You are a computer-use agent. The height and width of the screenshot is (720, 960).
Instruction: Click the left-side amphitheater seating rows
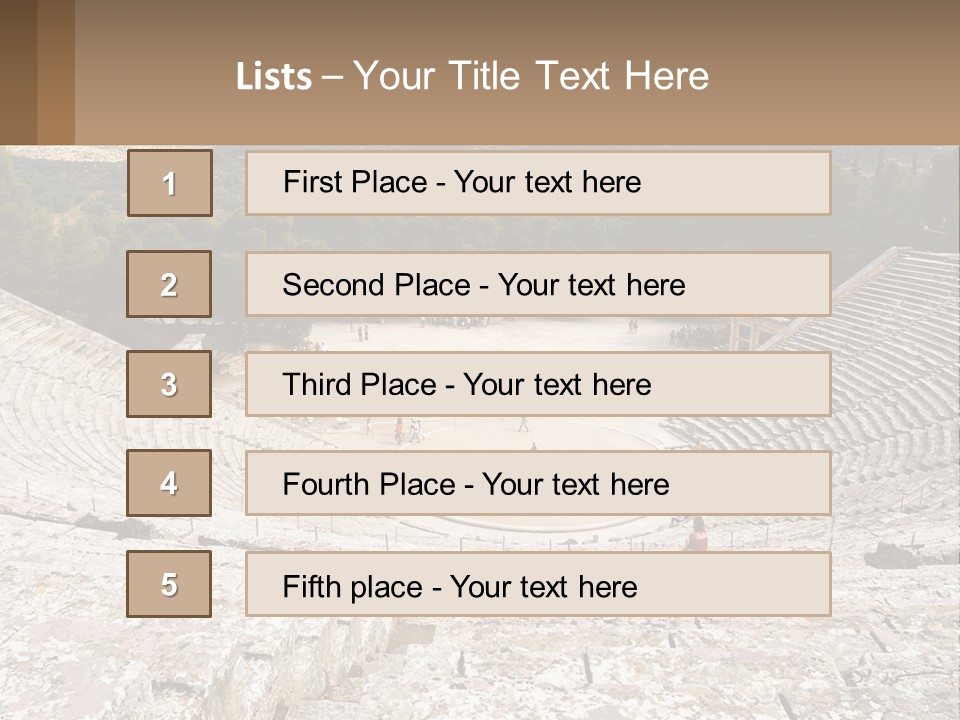point(60,400)
